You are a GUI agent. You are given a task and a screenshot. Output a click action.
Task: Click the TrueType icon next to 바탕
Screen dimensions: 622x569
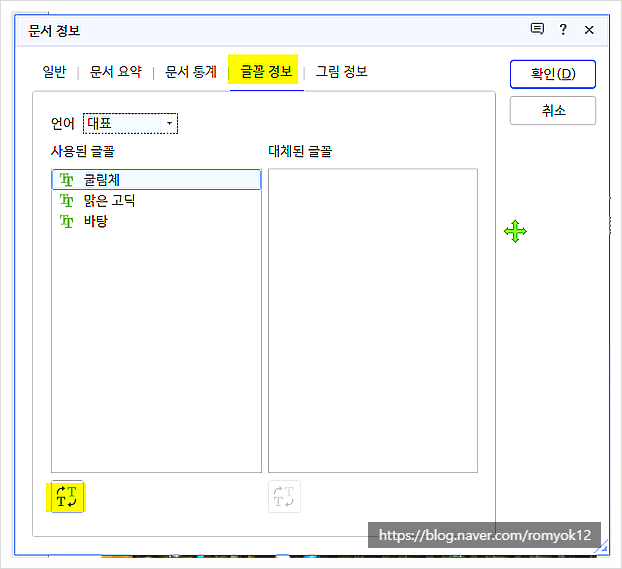tap(66, 221)
